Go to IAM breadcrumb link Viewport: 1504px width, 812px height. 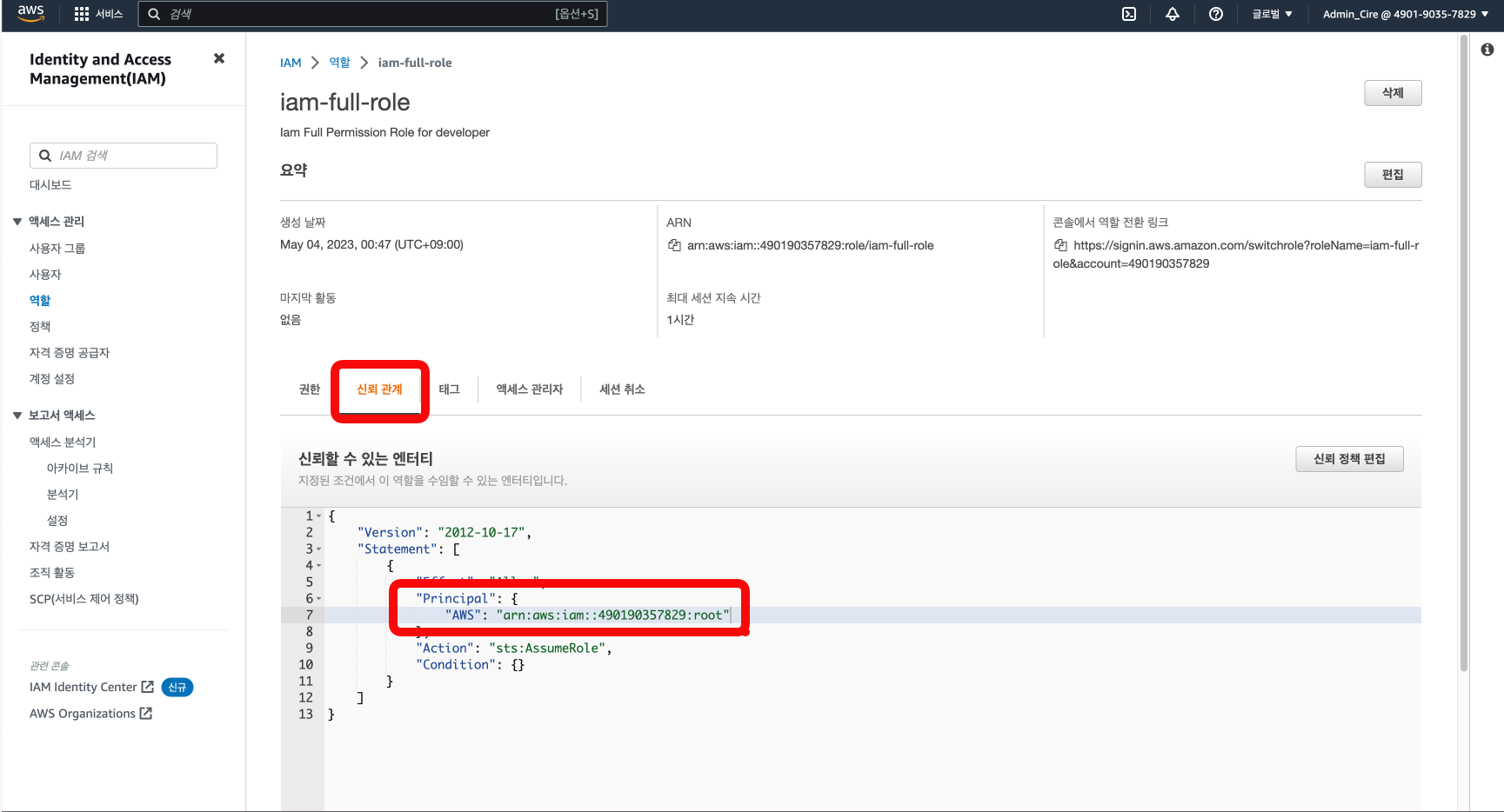(291, 63)
